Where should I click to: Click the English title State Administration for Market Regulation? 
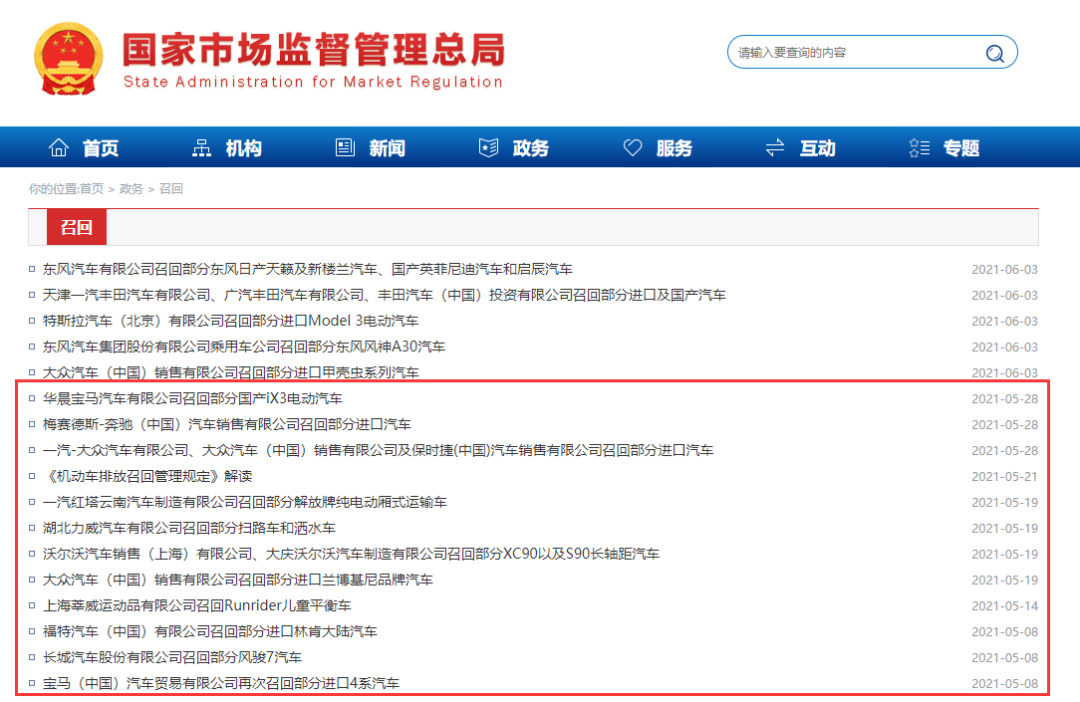313,82
